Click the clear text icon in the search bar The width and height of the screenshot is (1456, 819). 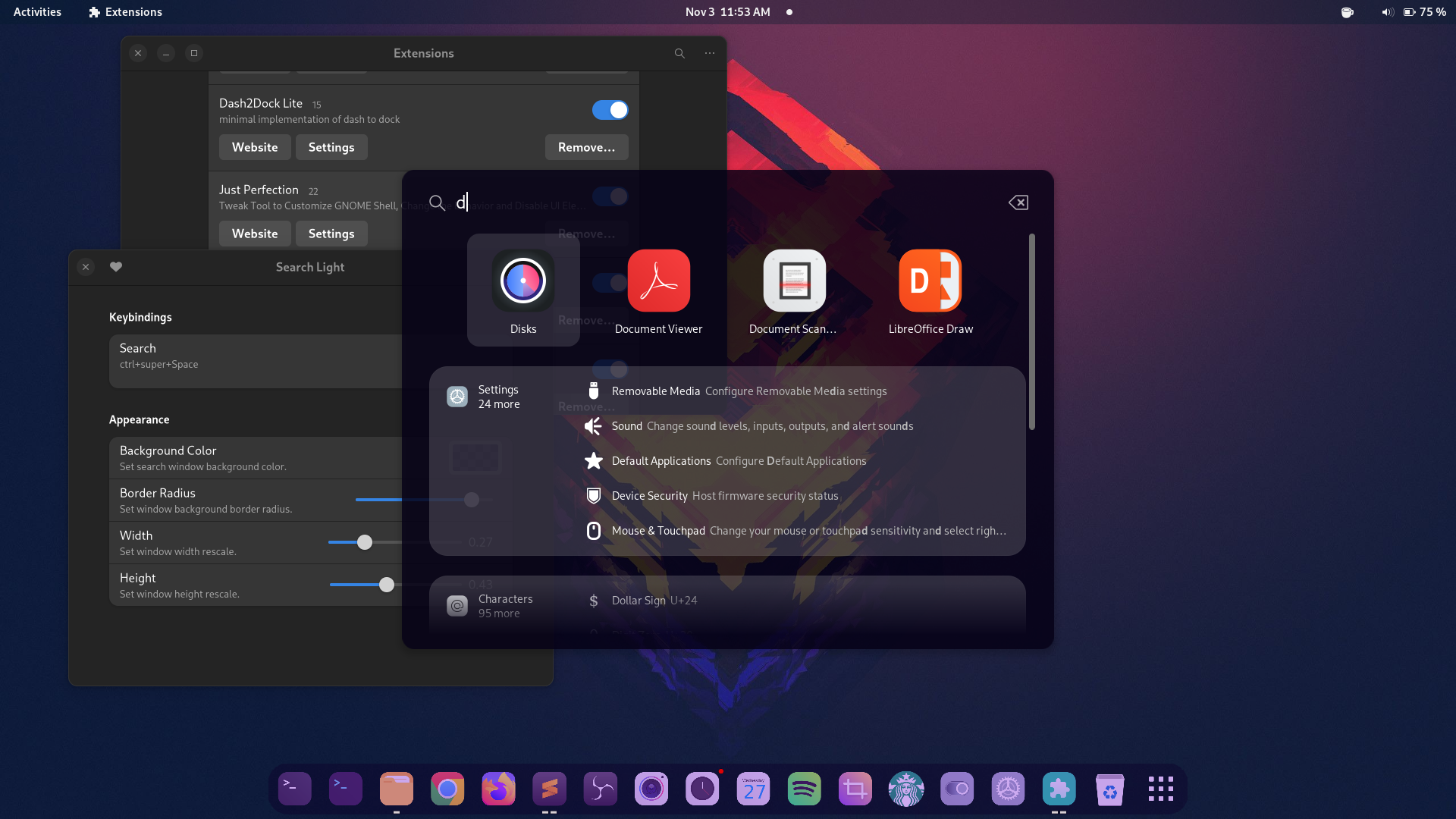coord(1018,202)
